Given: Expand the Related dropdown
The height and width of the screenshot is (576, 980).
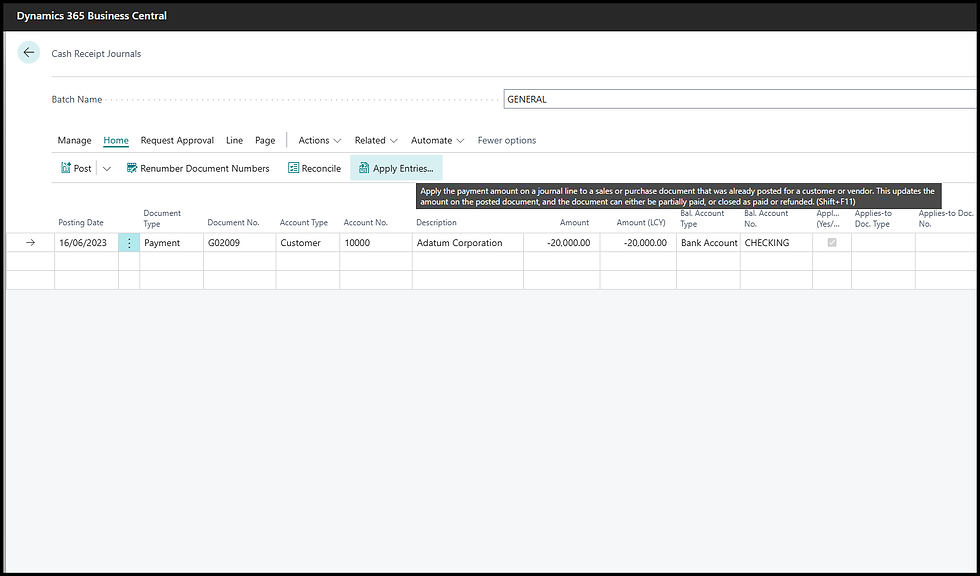Looking at the screenshot, I should (x=376, y=141).
